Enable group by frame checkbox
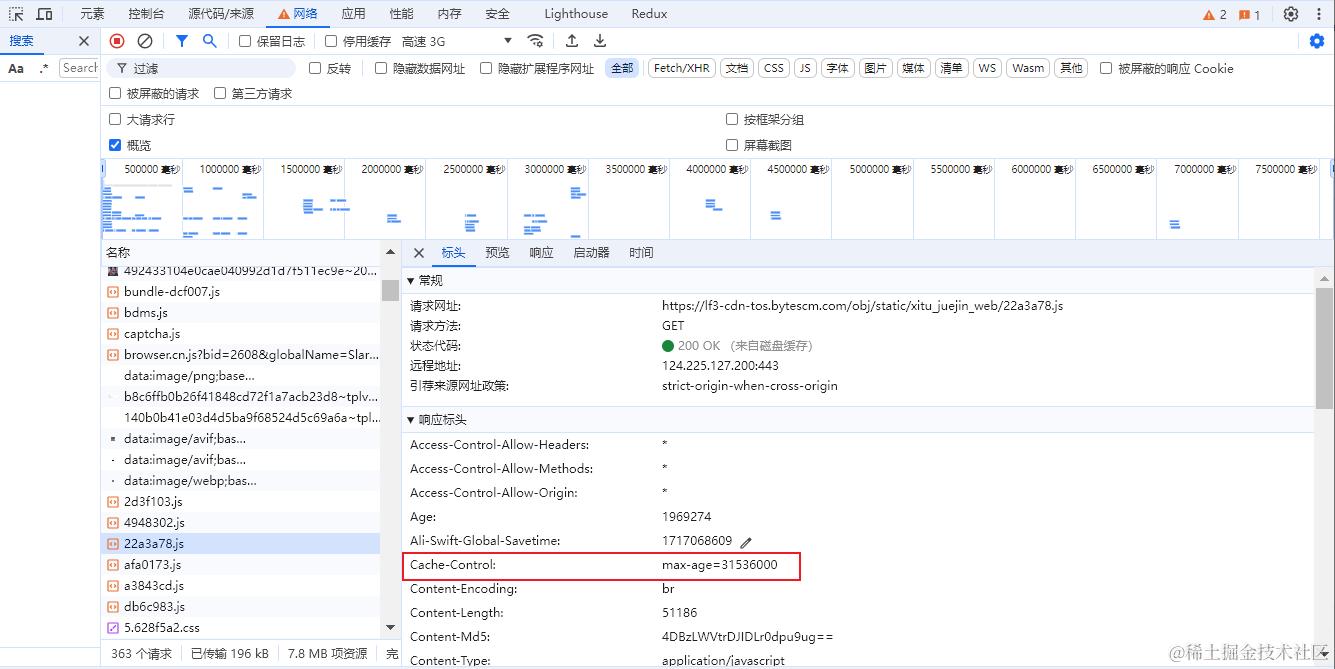 732,119
